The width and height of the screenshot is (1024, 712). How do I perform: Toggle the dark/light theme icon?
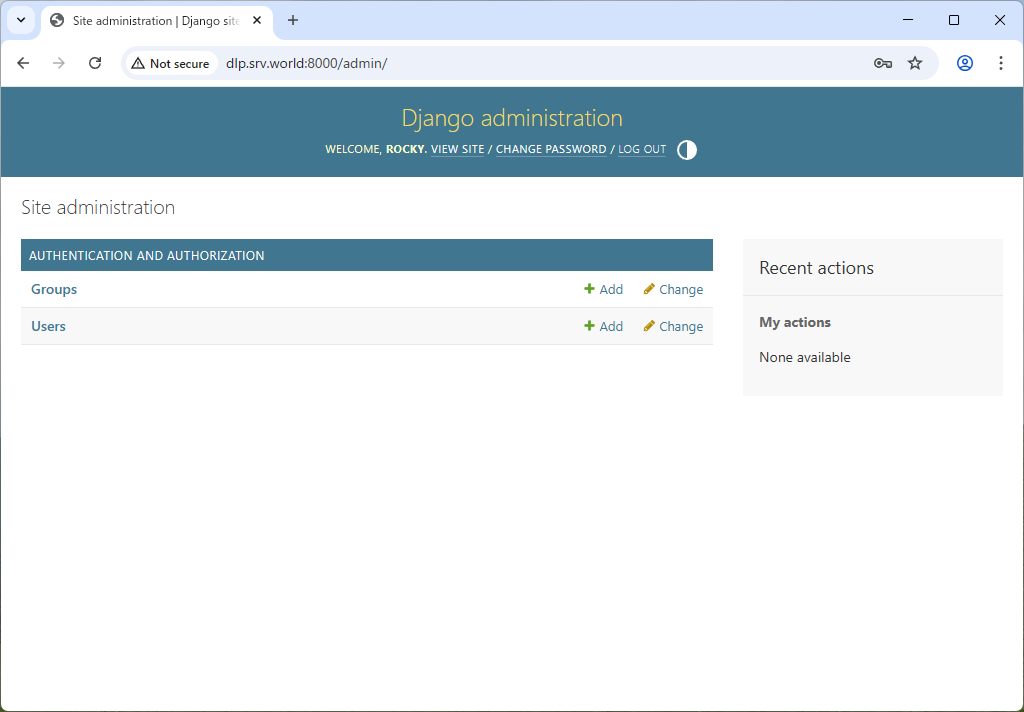[x=687, y=149]
